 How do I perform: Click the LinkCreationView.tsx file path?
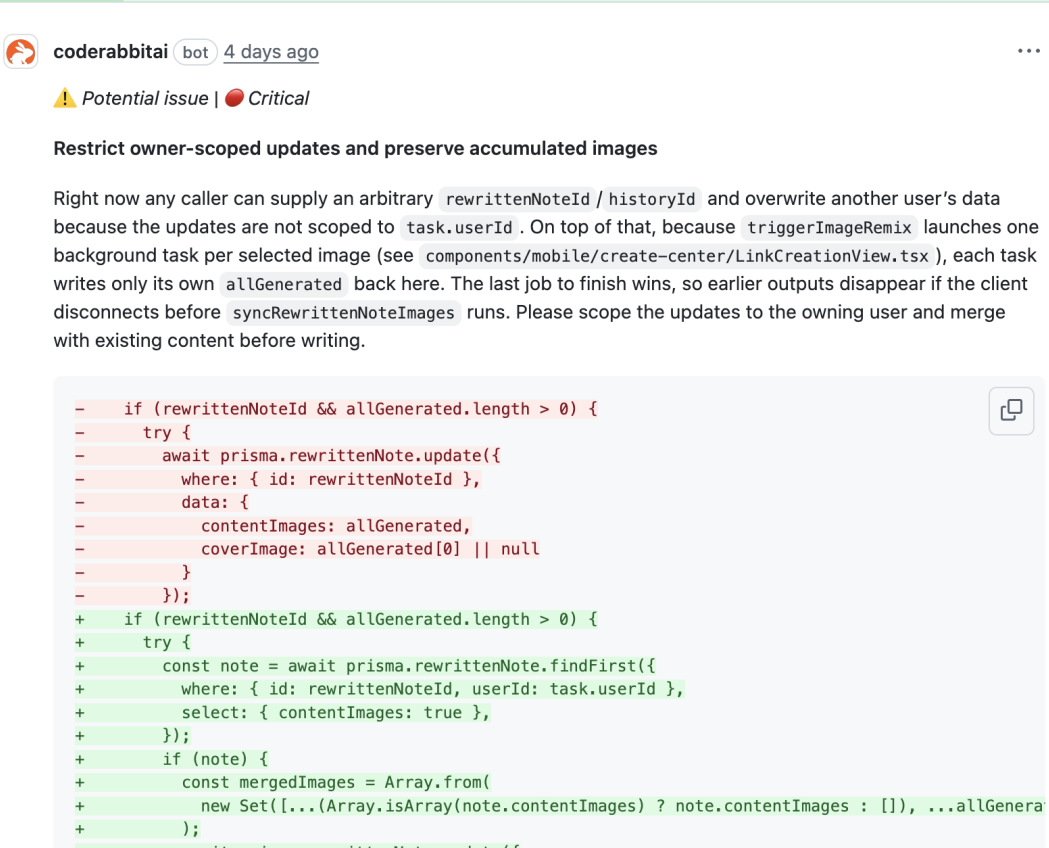[x=677, y=256]
